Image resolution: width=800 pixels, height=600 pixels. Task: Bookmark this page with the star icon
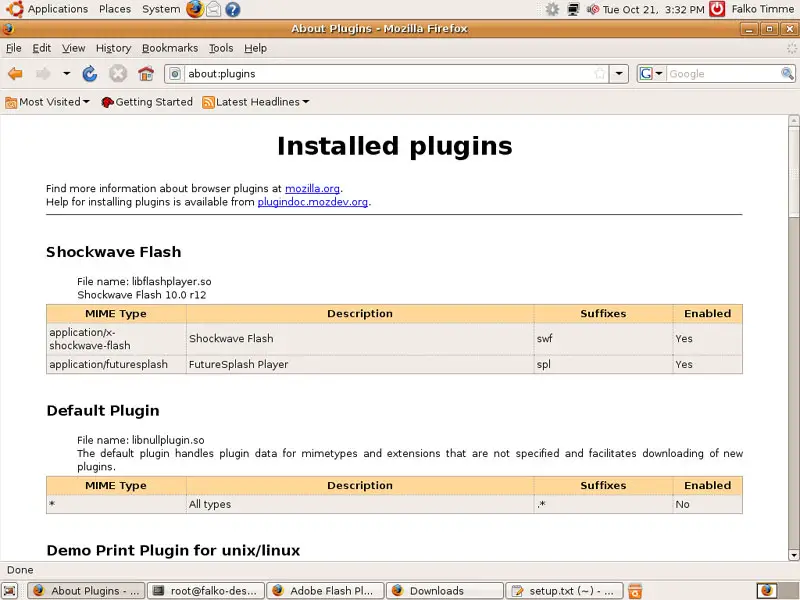(x=600, y=74)
